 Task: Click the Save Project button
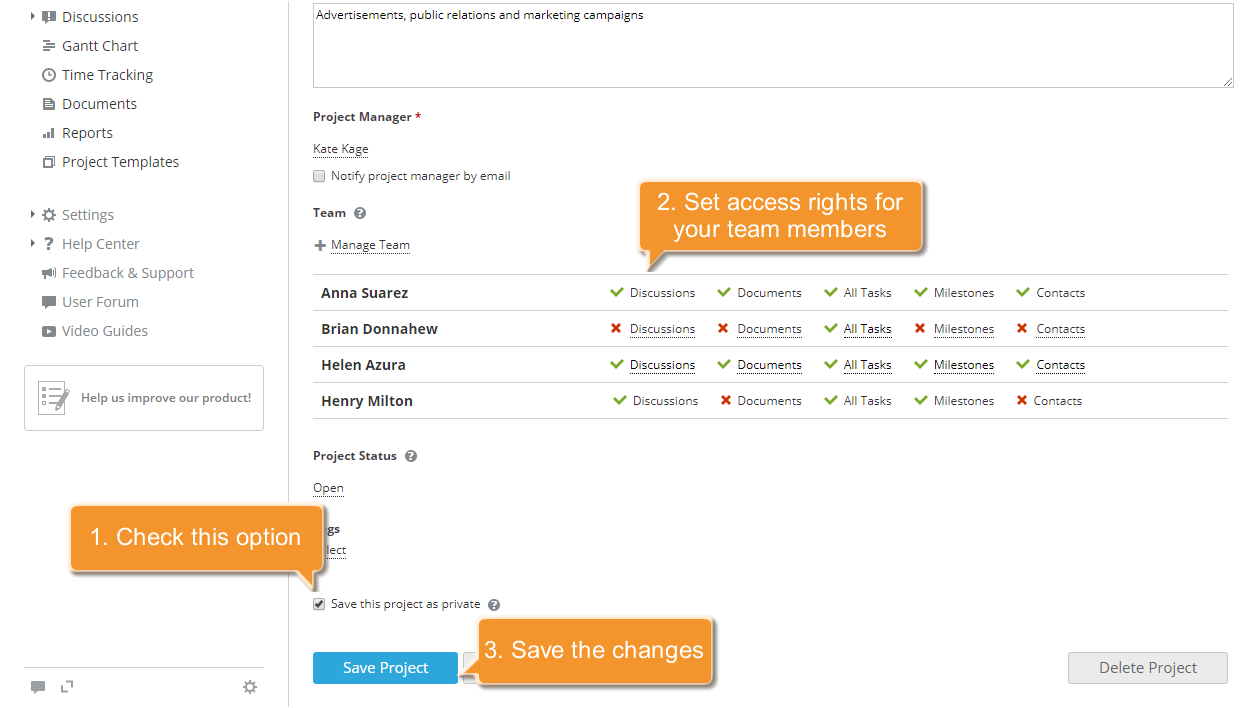tap(384, 668)
